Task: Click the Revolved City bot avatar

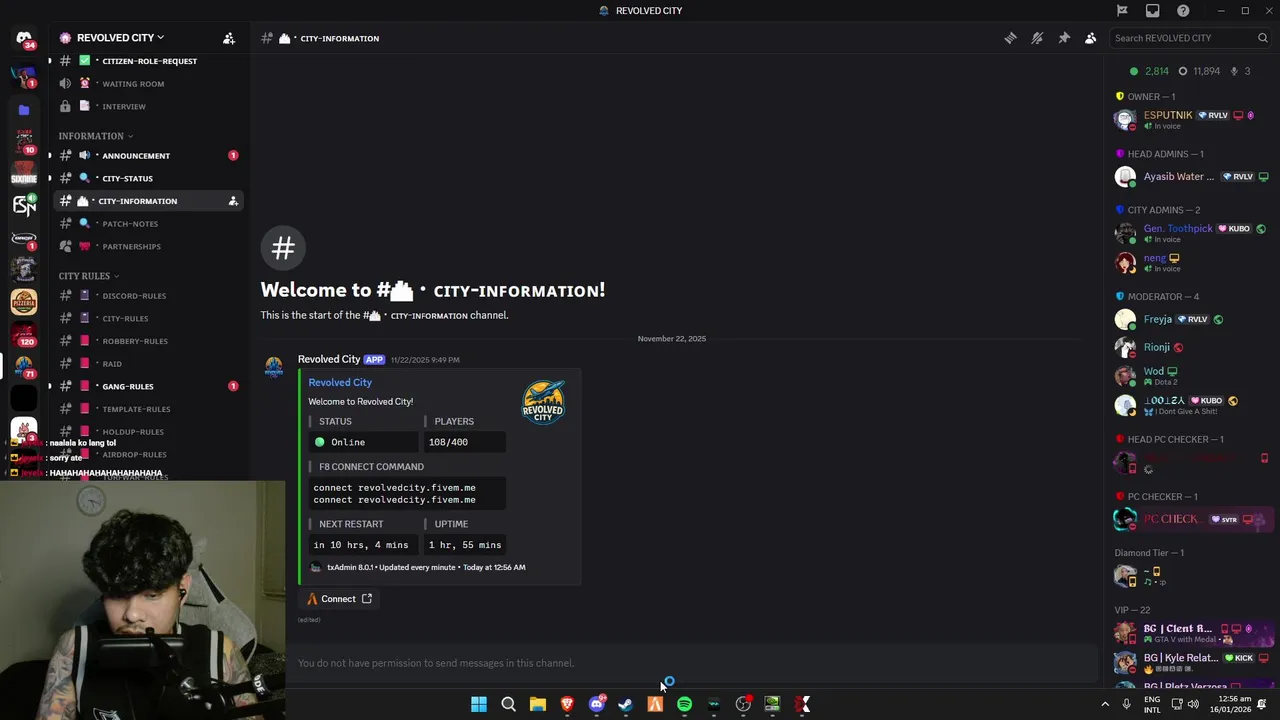Action: [273, 367]
